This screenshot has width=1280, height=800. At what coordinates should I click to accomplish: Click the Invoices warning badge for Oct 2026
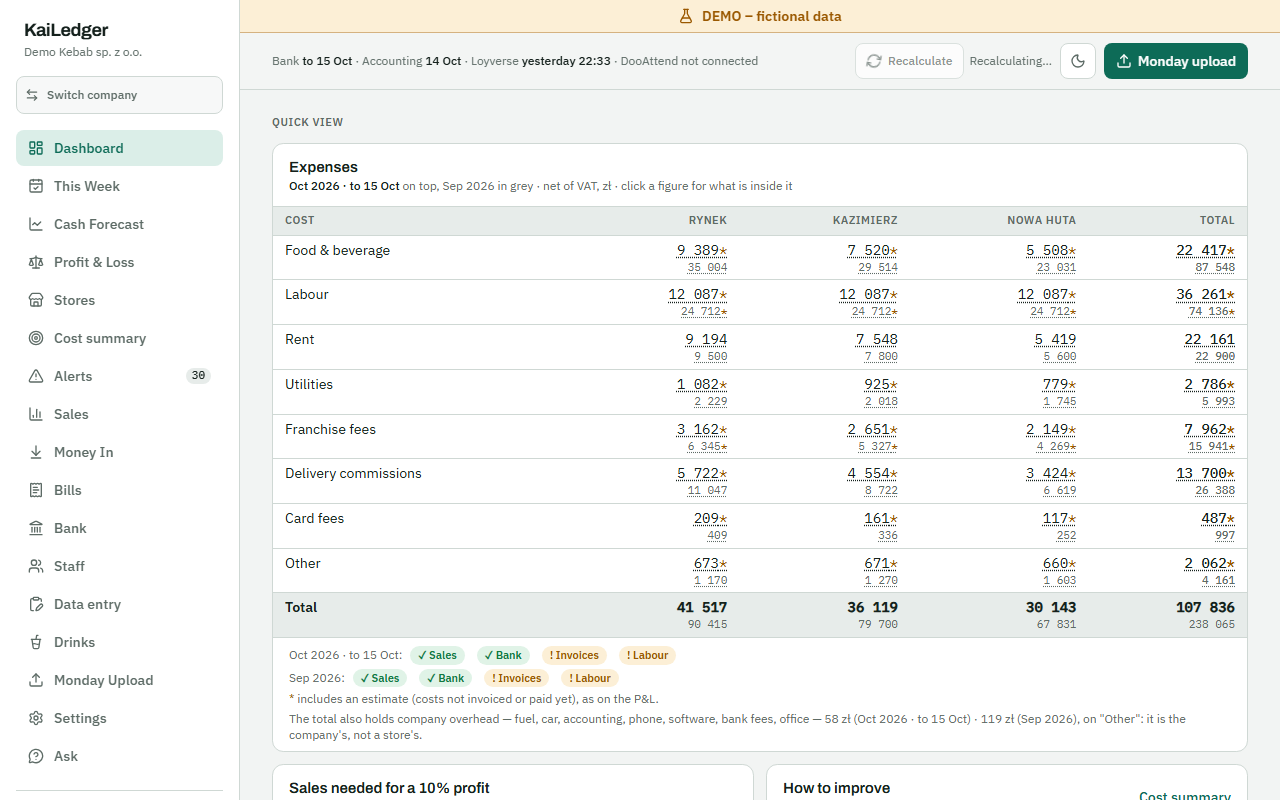pyautogui.click(x=574, y=655)
